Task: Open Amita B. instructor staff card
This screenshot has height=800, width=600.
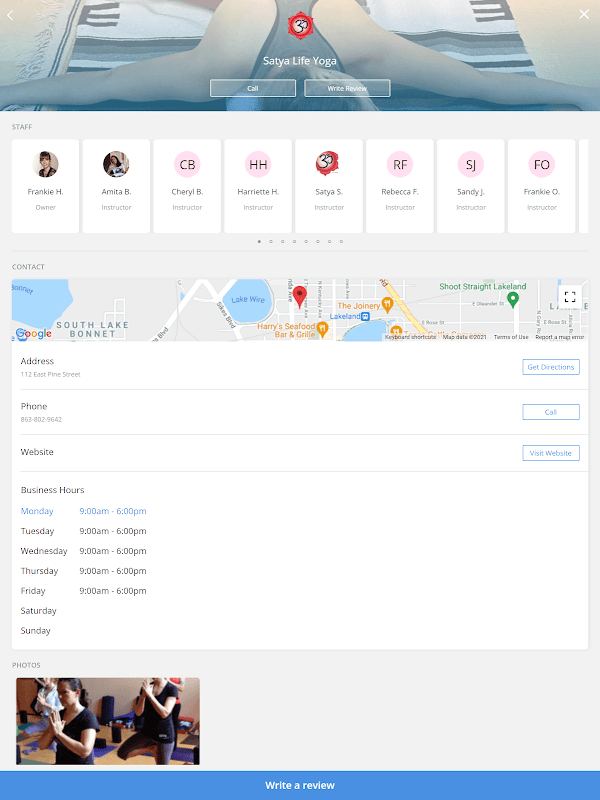Action: click(116, 186)
